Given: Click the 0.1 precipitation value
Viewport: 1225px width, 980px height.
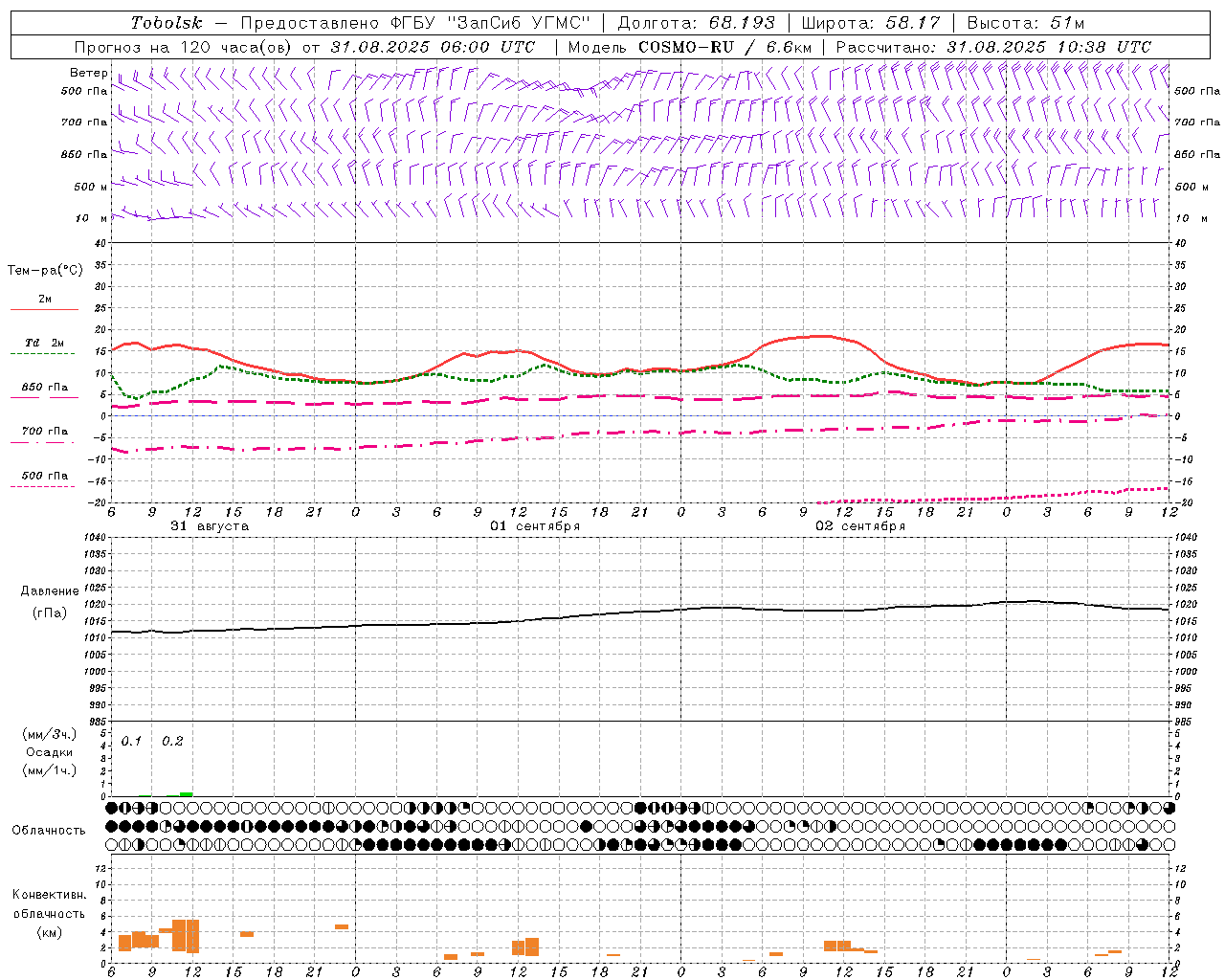Looking at the screenshot, I should tap(131, 741).
